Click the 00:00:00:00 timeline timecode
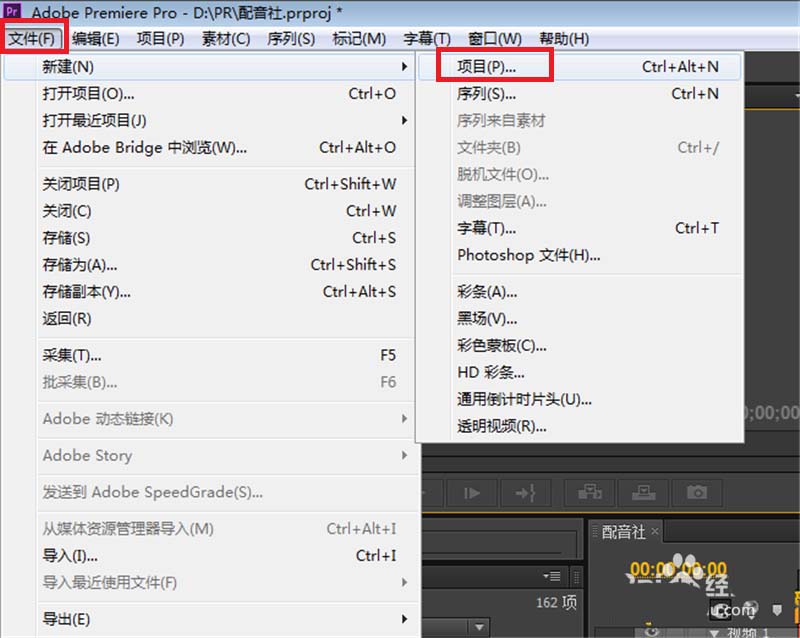Screen dimensions: 800x638 tap(678, 568)
